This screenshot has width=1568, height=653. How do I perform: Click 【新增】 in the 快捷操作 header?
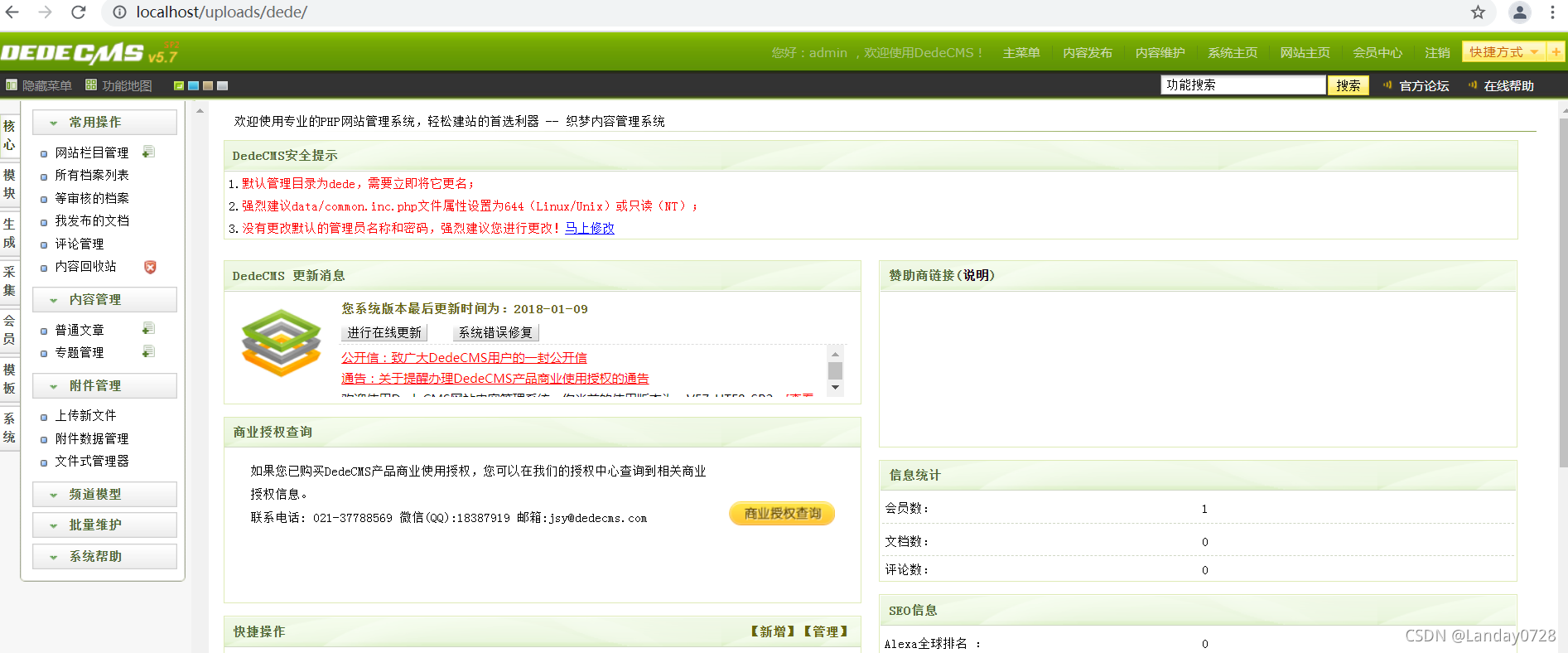[773, 631]
